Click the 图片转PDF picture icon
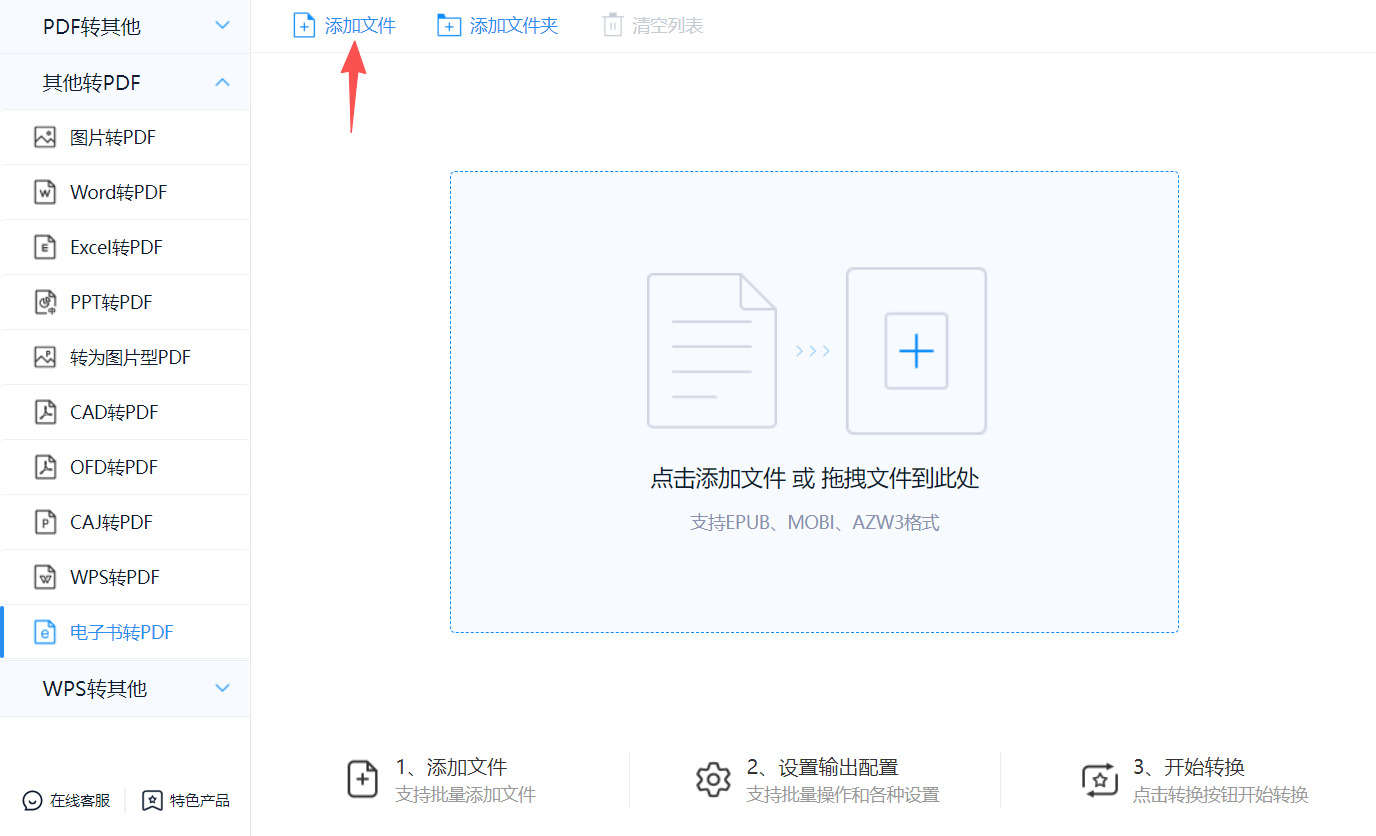This screenshot has width=1376, height=836. click(x=45, y=138)
